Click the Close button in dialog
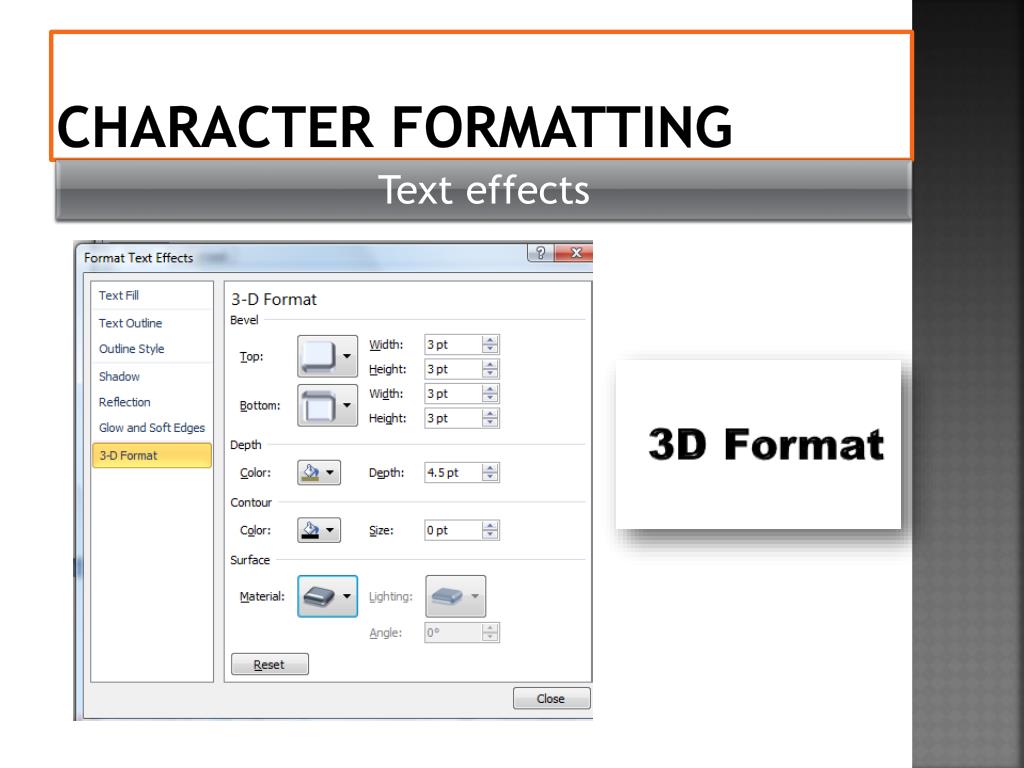The image size is (1024, 768). coord(551,698)
